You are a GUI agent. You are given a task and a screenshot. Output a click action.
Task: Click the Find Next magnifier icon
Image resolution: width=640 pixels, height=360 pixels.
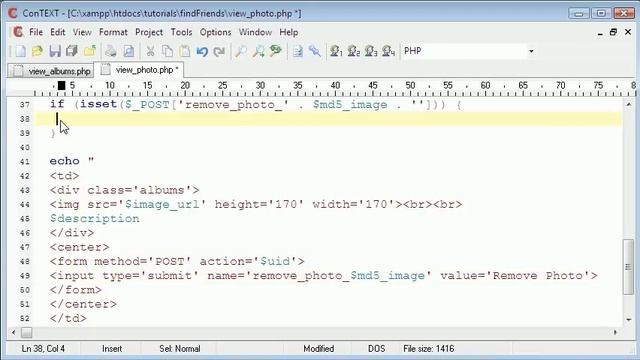point(258,51)
